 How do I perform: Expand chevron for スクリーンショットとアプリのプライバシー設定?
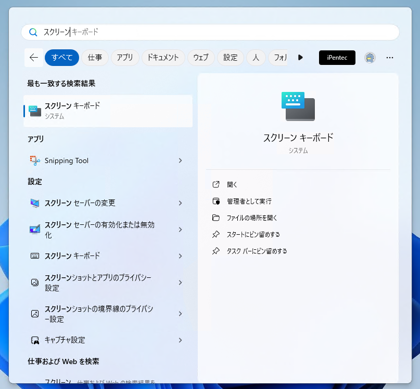tap(180, 283)
